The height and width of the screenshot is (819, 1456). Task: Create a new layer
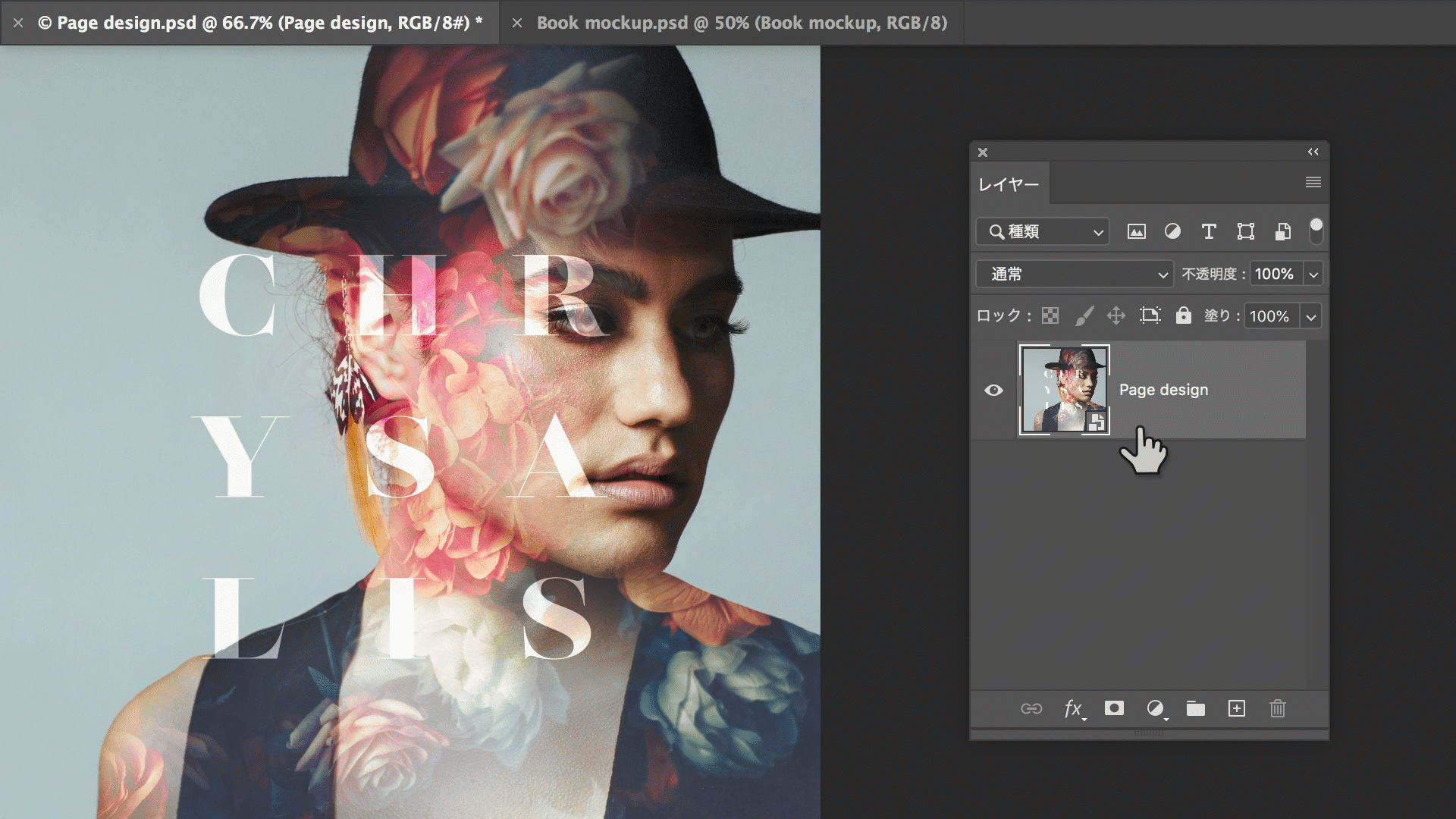(1237, 708)
